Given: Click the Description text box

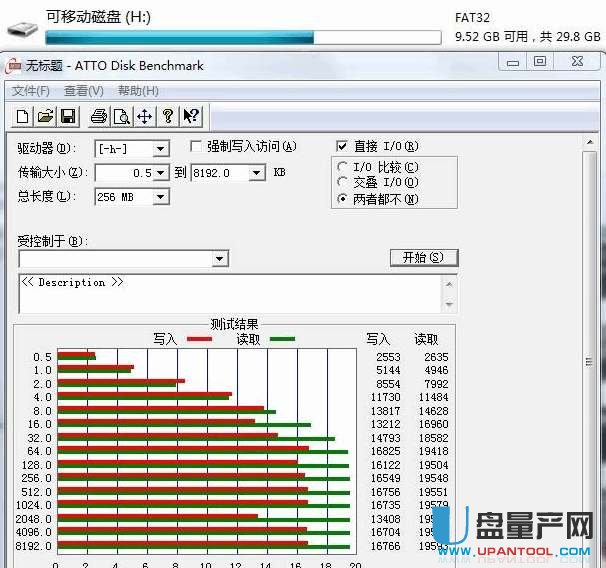Looking at the screenshot, I should click(230, 293).
